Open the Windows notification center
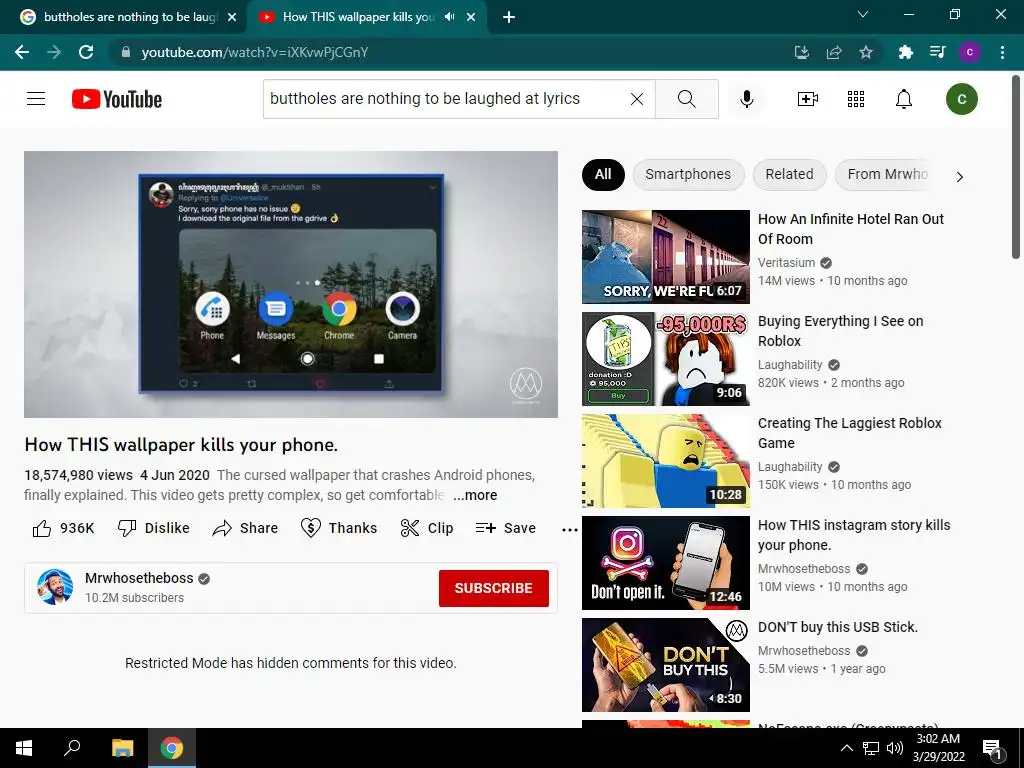This screenshot has height=768, width=1024. tap(992, 749)
